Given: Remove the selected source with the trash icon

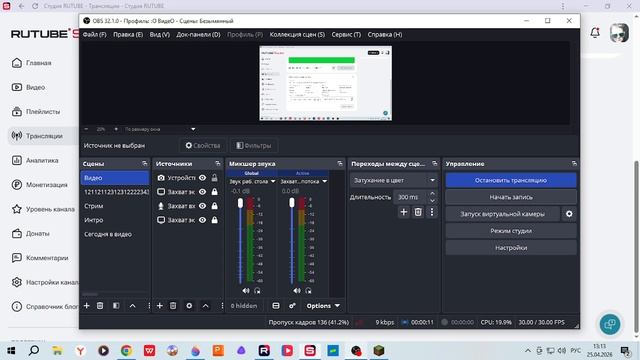Looking at the screenshot, I should click(173, 306).
